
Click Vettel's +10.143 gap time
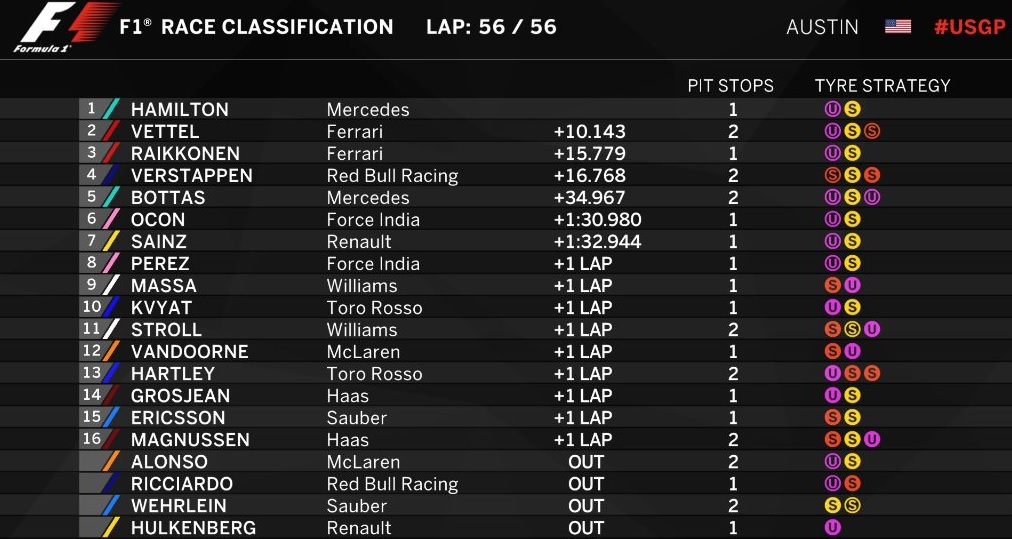pos(589,132)
